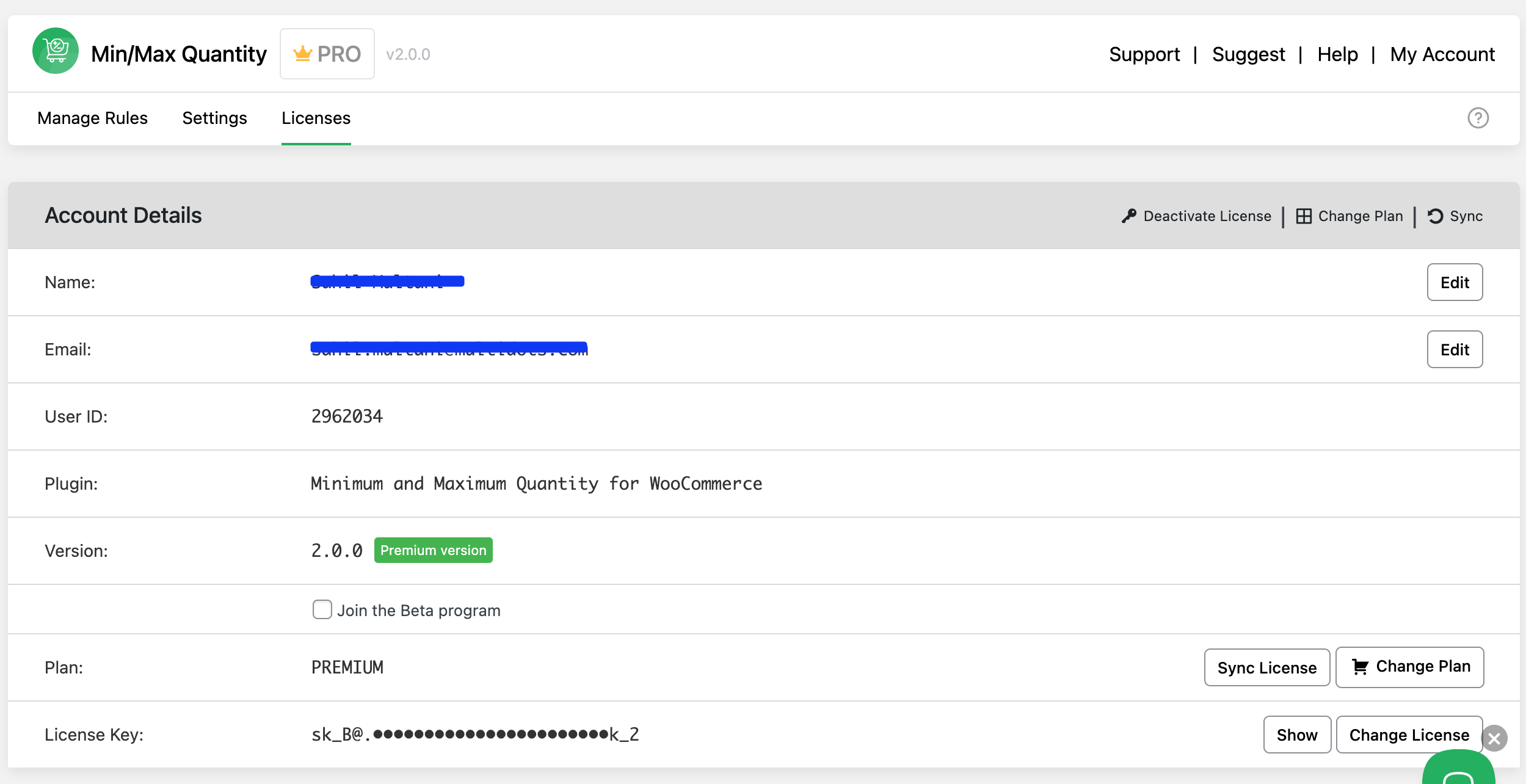Viewport: 1526px width, 784px height.
Task: Click the Suggest header menu item
Action: click(1249, 54)
